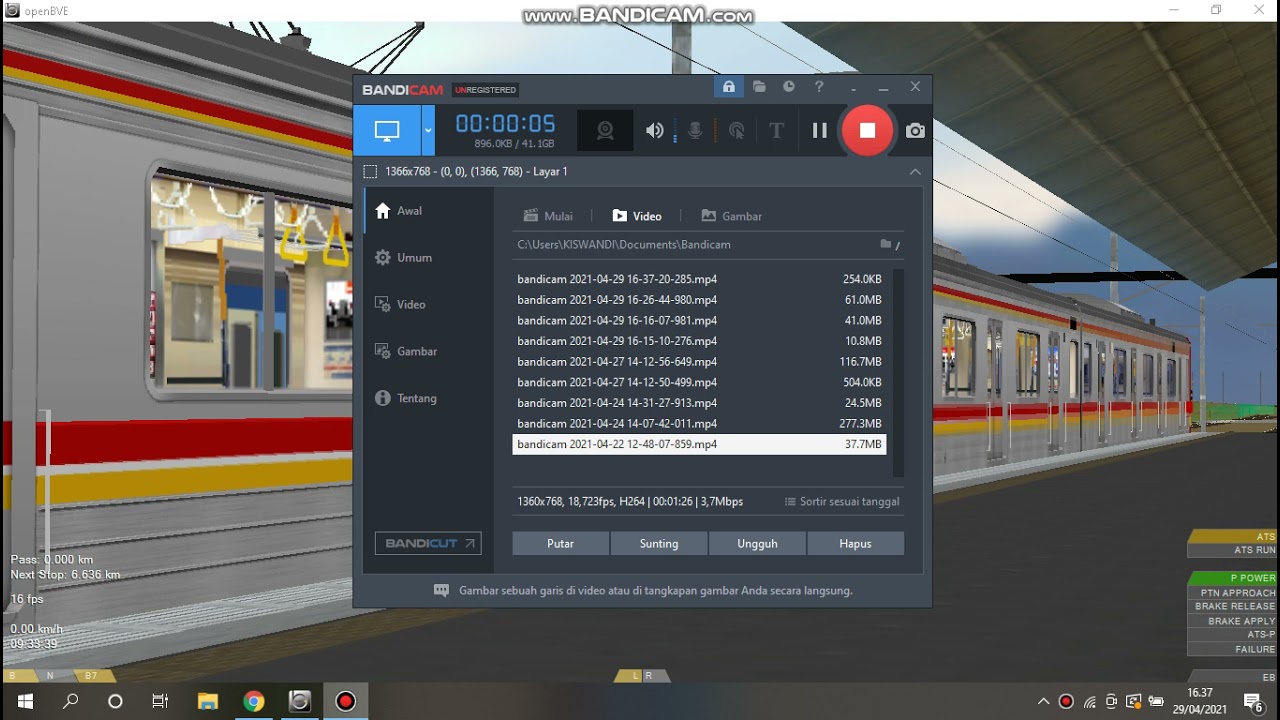Open Cortana circle icon on taskbar

coord(115,701)
